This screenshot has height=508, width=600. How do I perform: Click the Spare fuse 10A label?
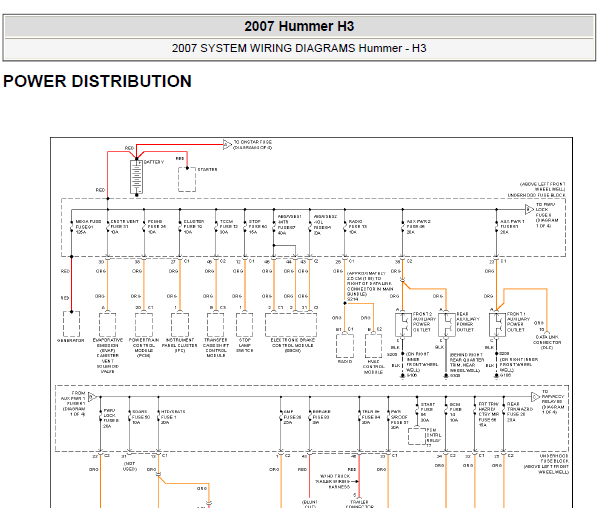click(141, 417)
